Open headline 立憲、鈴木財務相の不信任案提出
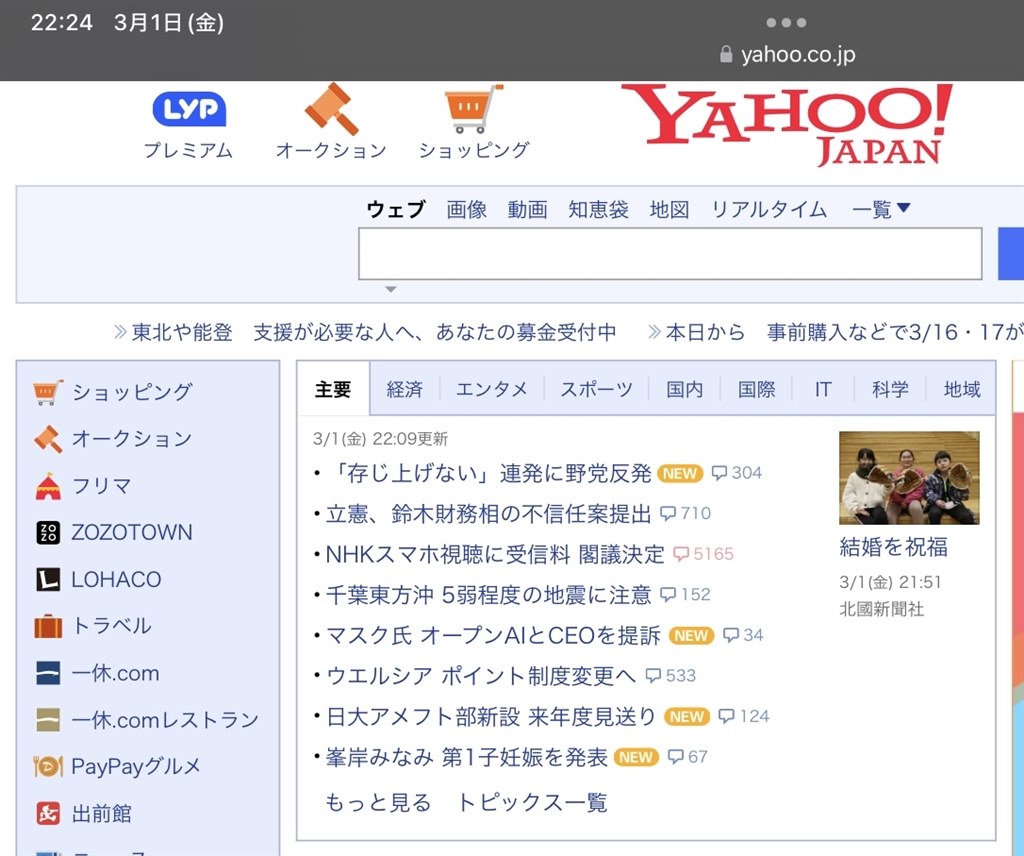 click(488, 513)
